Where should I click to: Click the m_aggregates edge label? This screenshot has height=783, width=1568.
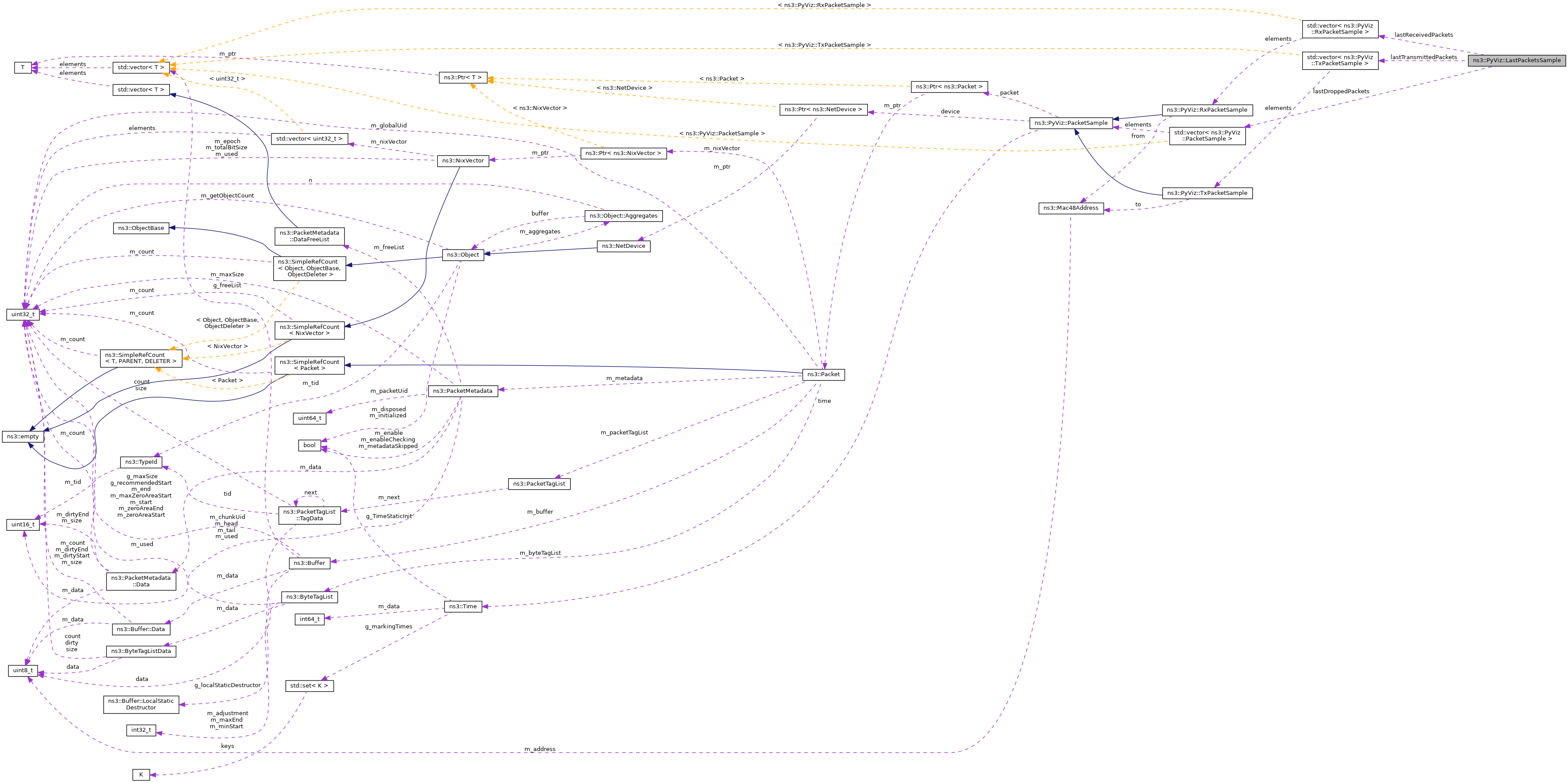pyautogui.click(x=539, y=231)
